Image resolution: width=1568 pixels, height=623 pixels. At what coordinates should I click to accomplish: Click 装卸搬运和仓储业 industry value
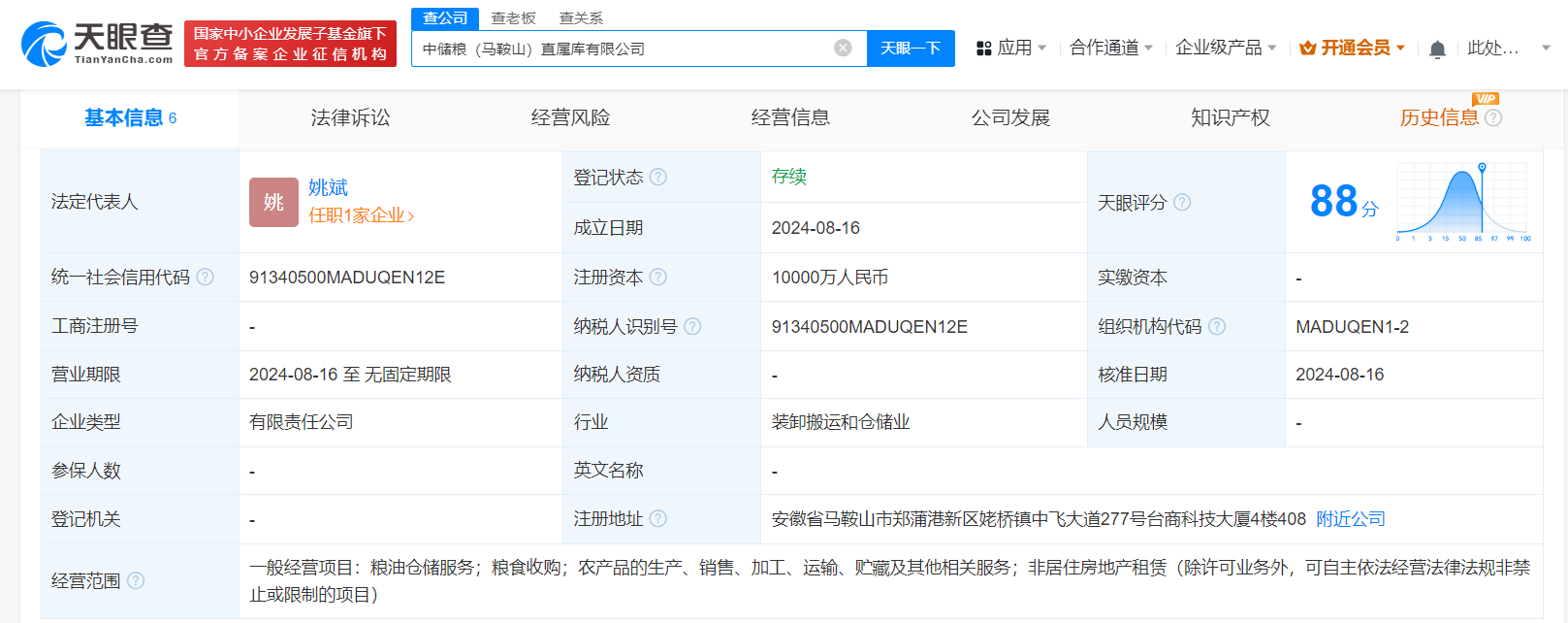841,422
